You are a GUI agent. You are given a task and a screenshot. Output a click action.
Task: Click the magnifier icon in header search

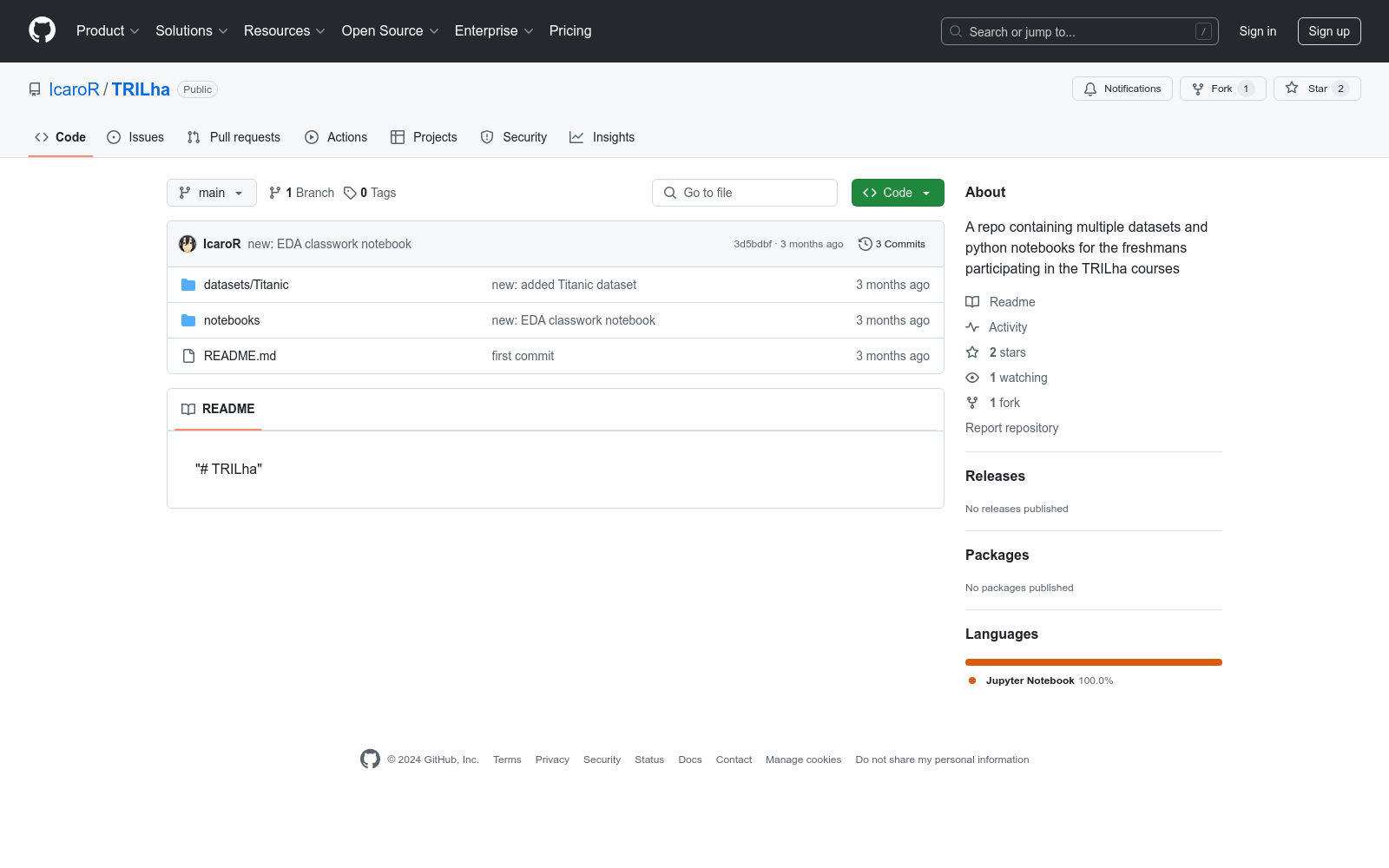point(956,31)
